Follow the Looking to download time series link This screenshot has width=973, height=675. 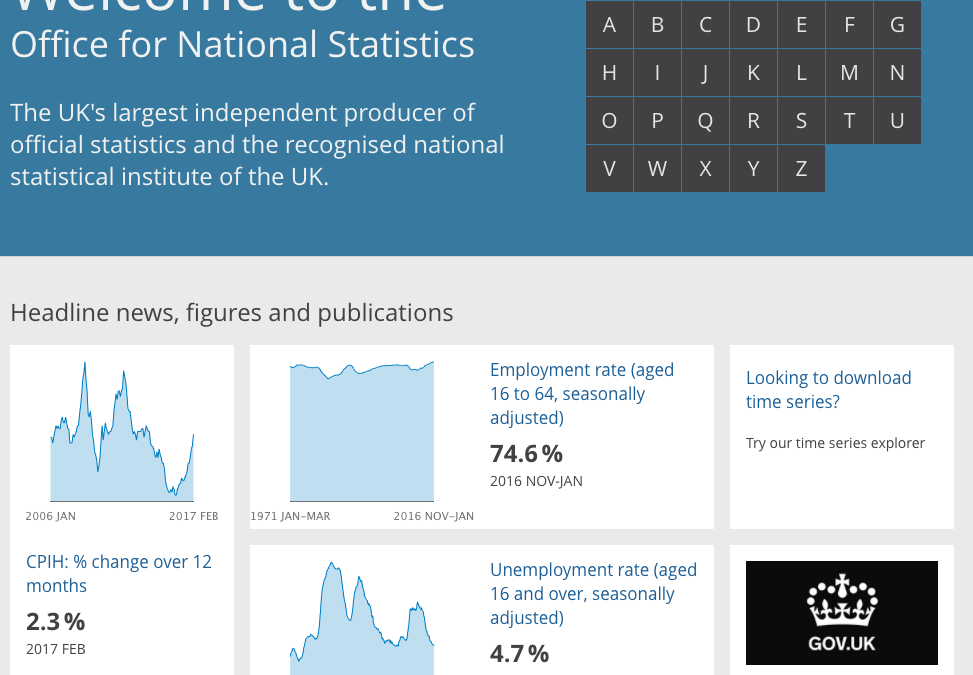pyautogui.click(x=828, y=390)
